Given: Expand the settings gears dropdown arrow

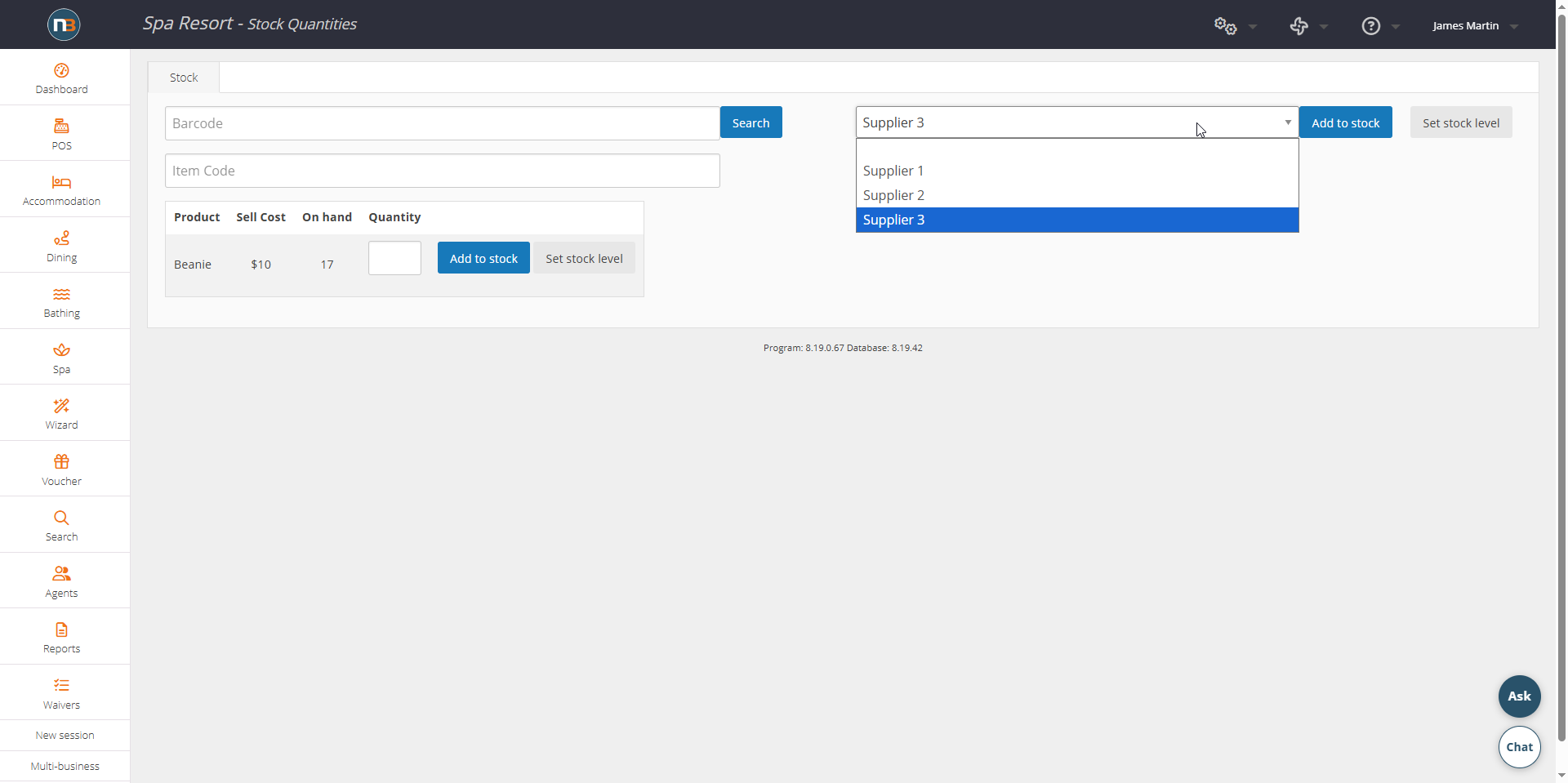Looking at the screenshot, I should tap(1253, 27).
